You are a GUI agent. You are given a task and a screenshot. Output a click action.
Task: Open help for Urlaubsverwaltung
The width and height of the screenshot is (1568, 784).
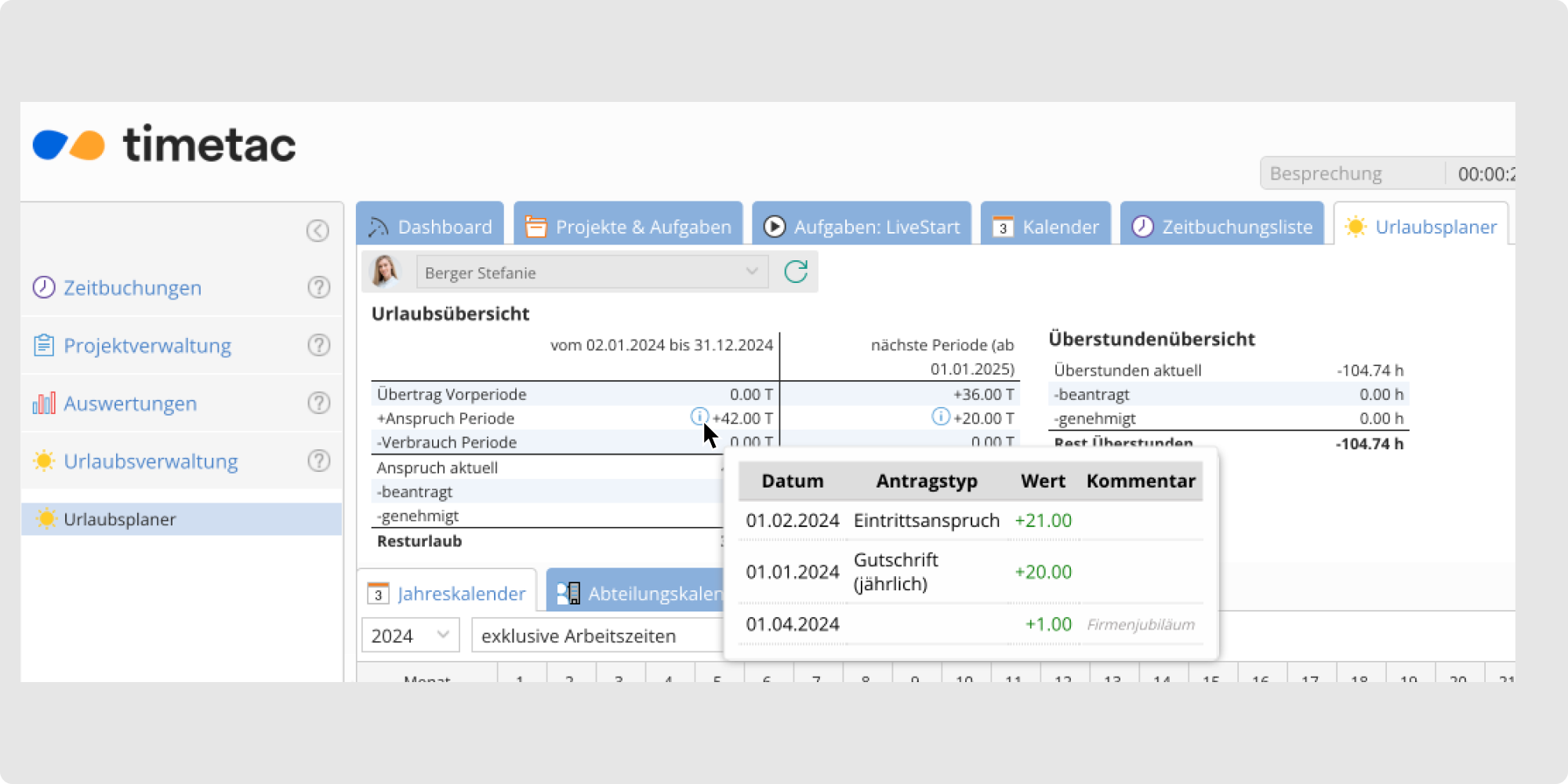[318, 461]
